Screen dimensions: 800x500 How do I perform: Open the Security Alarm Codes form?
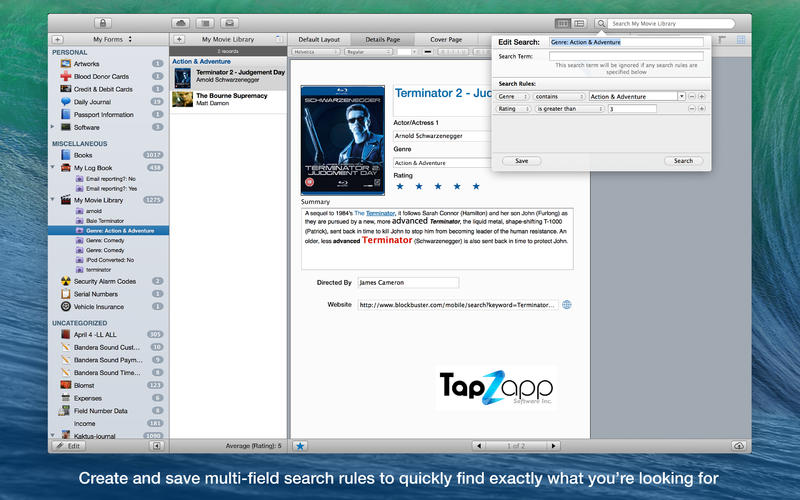coord(108,281)
